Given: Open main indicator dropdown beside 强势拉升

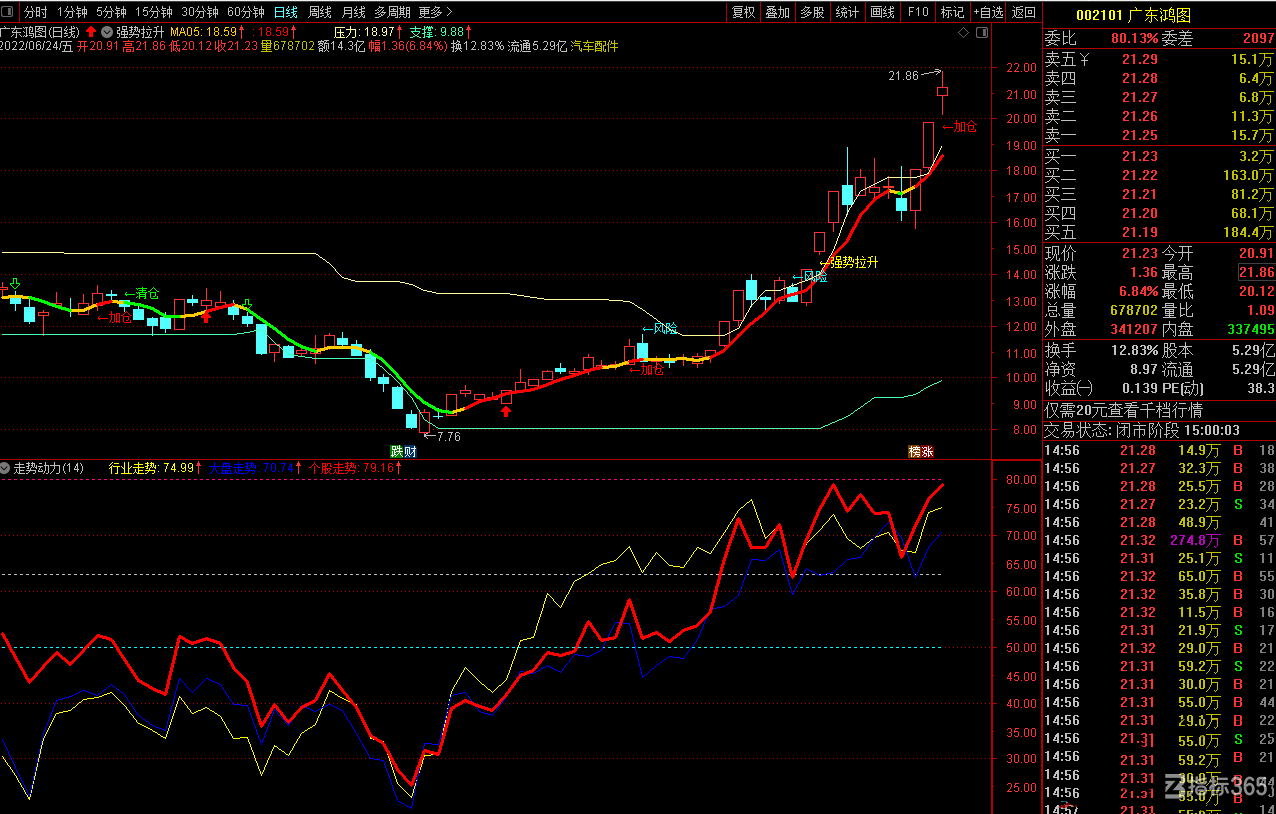Looking at the screenshot, I should tap(106, 32).
